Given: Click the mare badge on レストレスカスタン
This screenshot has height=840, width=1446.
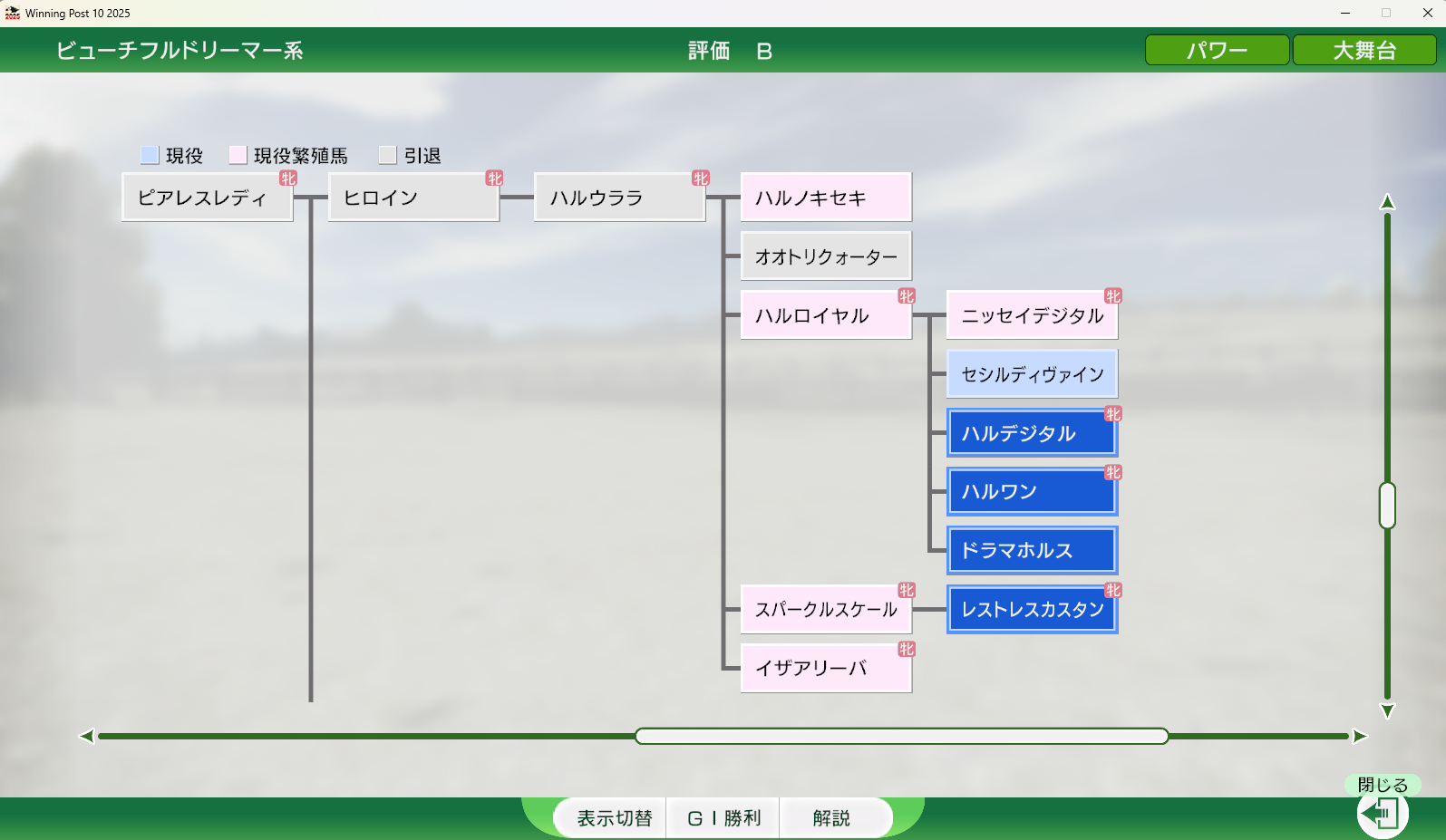Looking at the screenshot, I should coord(1113,591).
